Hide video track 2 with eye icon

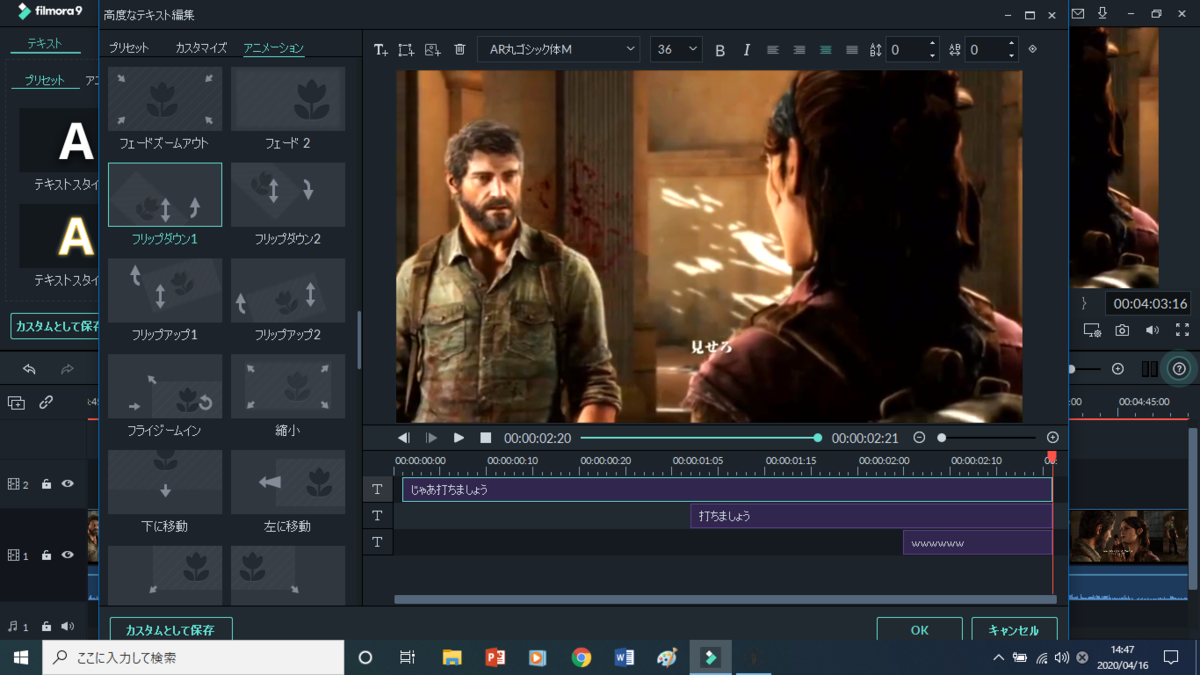click(67, 484)
